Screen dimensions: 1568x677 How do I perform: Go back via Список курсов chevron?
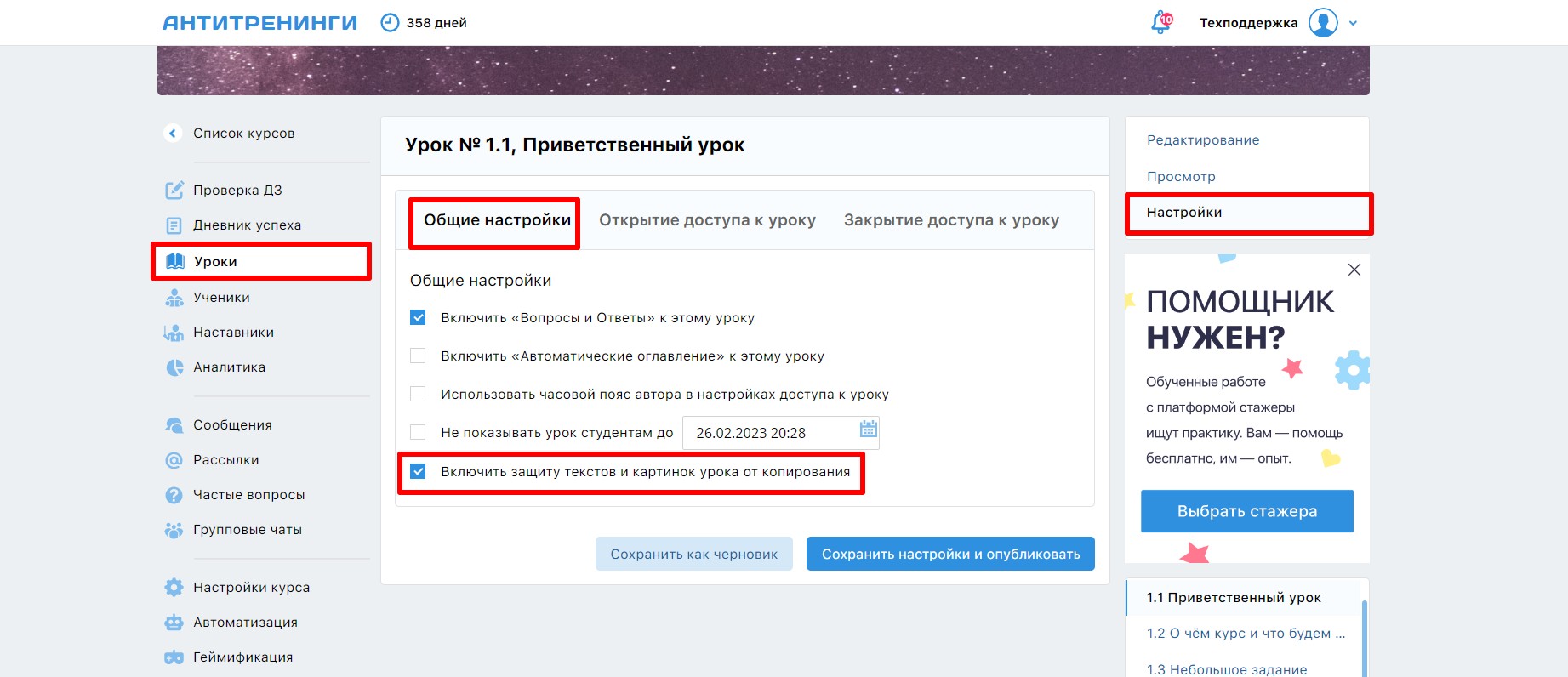(x=173, y=134)
